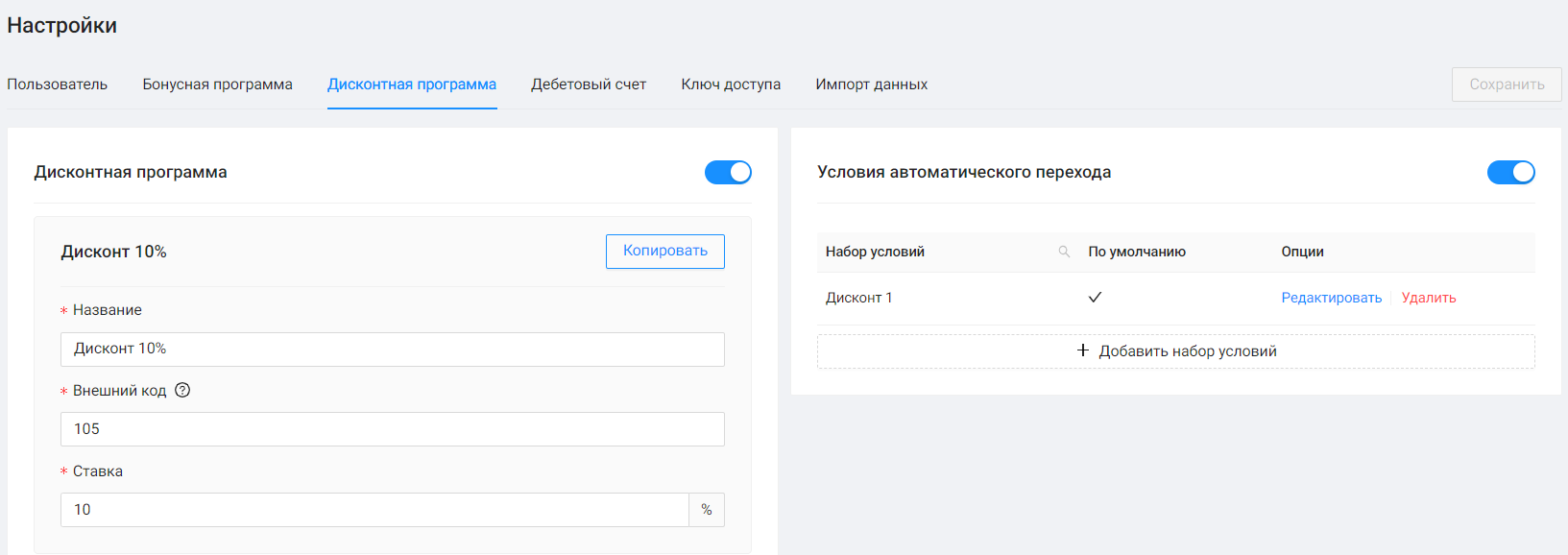The height and width of the screenshot is (555, 1568).
Task: Focus the Название input field
Action: pyautogui.click(x=392, y=350)
